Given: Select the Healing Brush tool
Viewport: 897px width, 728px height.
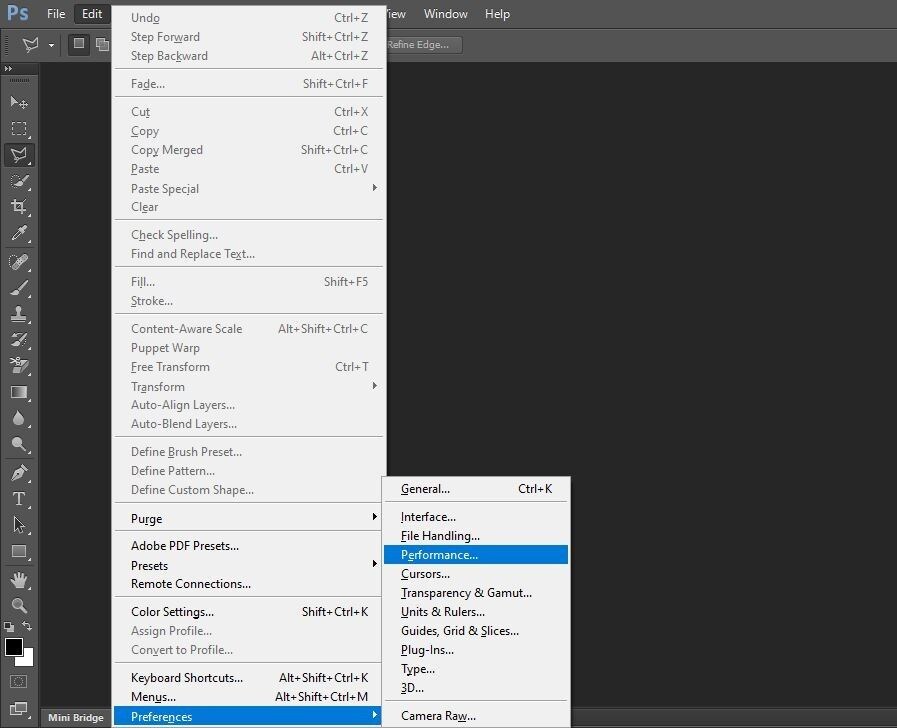Looking at the screenshot, I should 19,262.
